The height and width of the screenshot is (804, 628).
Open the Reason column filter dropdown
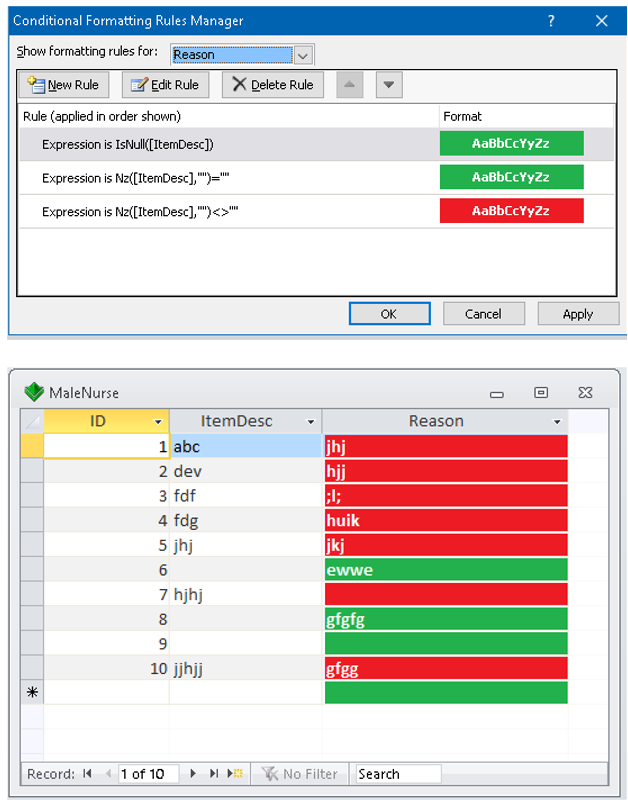tap(557, 422)
